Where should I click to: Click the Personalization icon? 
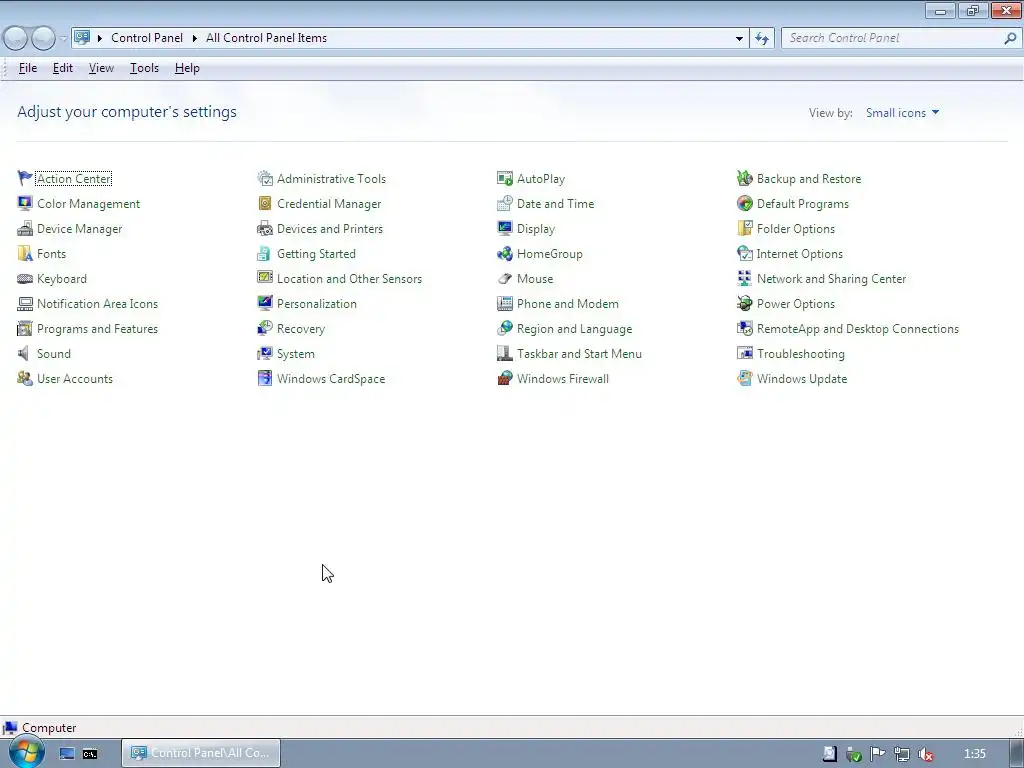264,304
